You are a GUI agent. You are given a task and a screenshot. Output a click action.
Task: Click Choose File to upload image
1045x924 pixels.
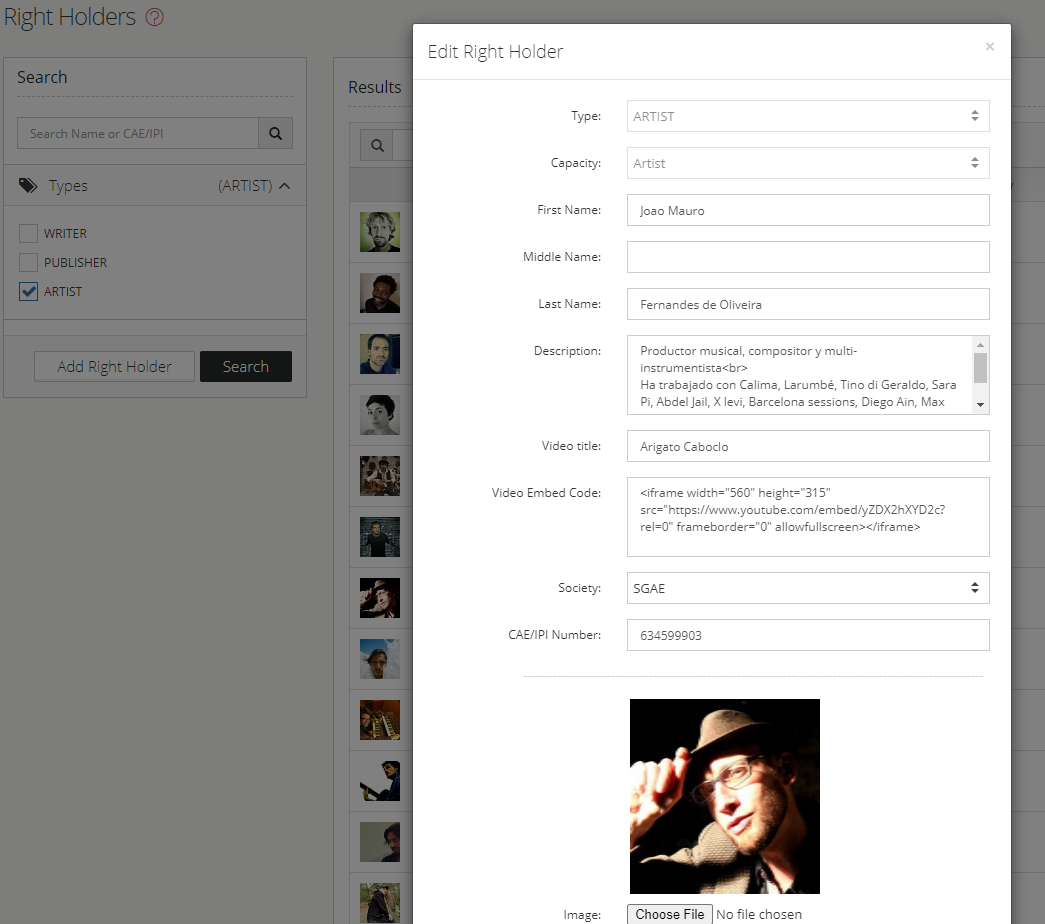click(x=670, y=914)
